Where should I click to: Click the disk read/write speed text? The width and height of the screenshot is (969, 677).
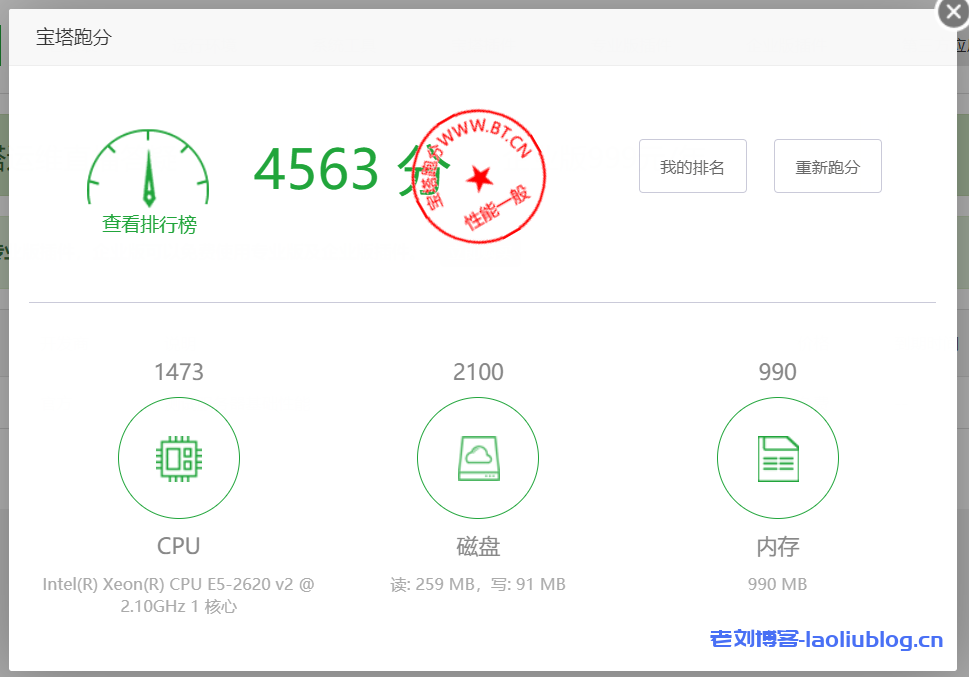[x=478, y=584]
